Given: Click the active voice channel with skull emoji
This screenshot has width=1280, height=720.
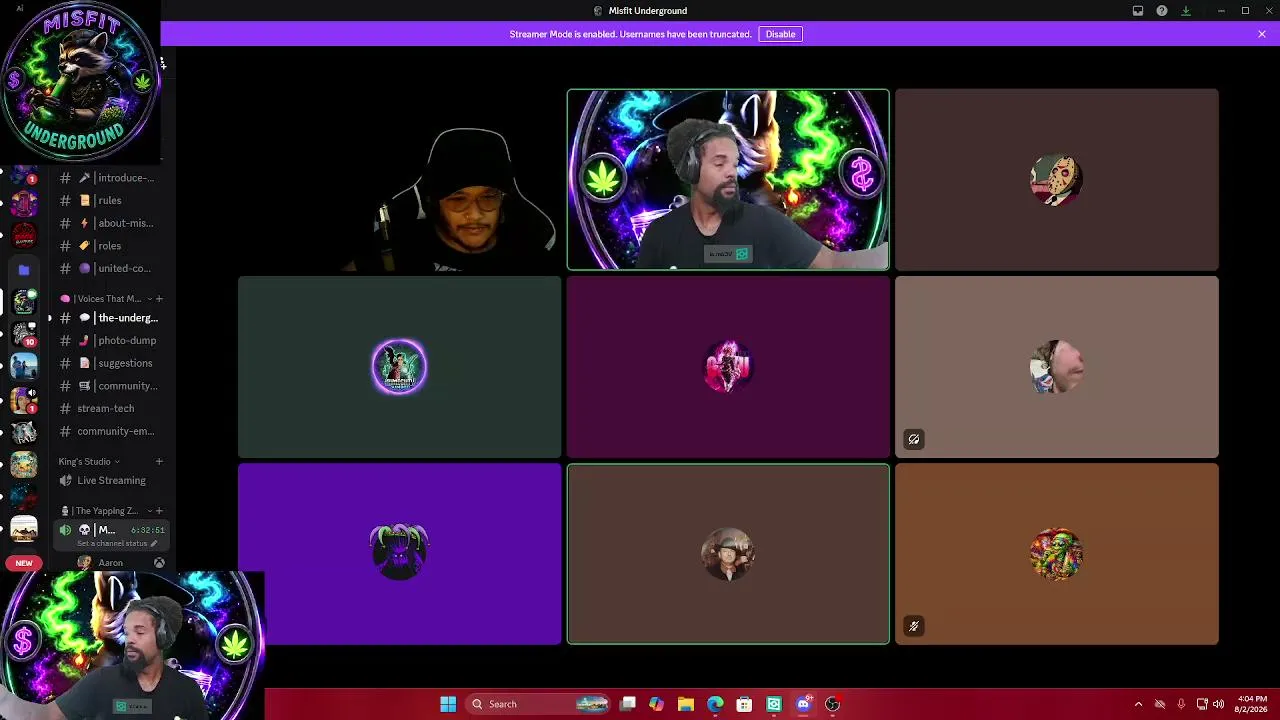Looking at the screenshot, I should coord(110,530).
